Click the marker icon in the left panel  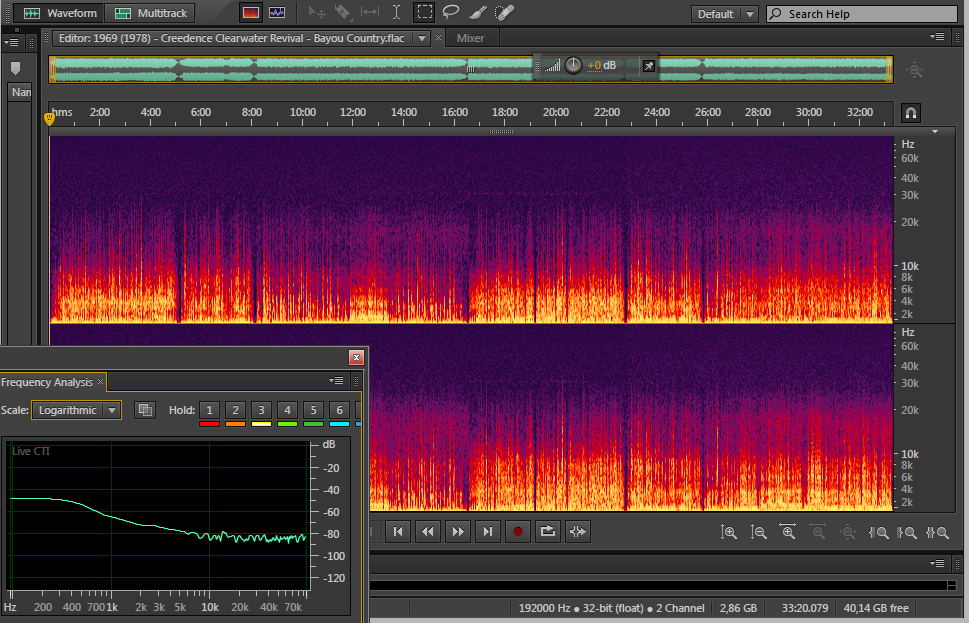point(15,68)
